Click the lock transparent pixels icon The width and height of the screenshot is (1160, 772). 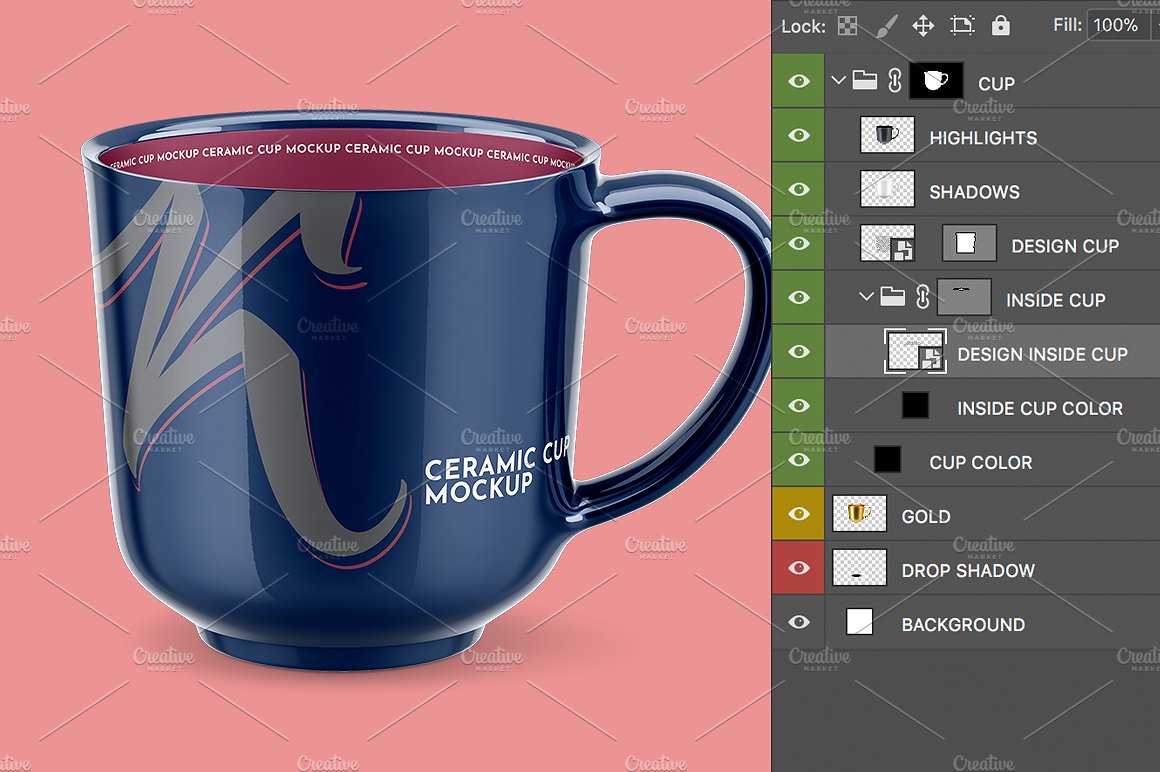click(847, 25)
